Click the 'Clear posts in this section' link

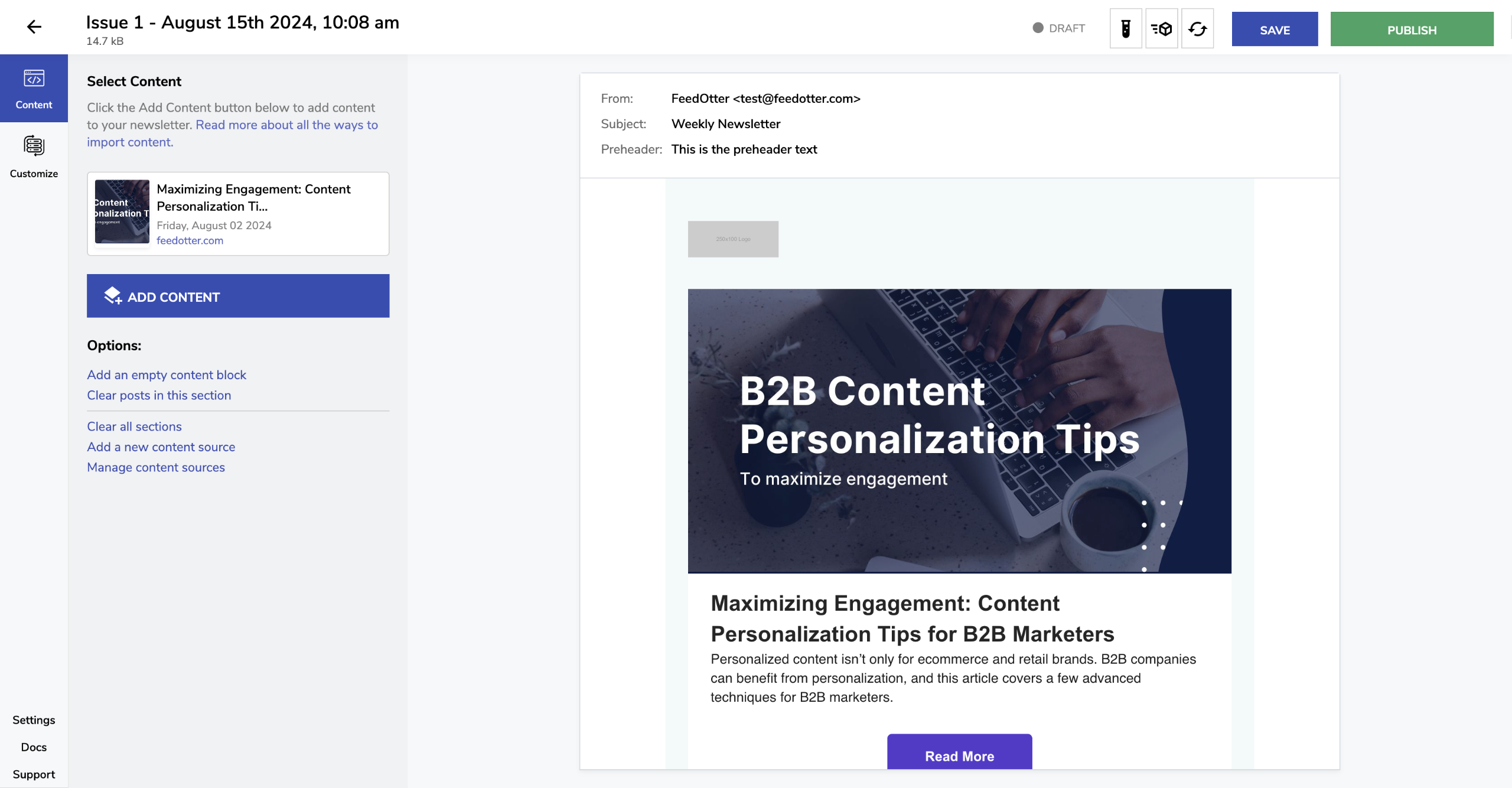point(159,395)
